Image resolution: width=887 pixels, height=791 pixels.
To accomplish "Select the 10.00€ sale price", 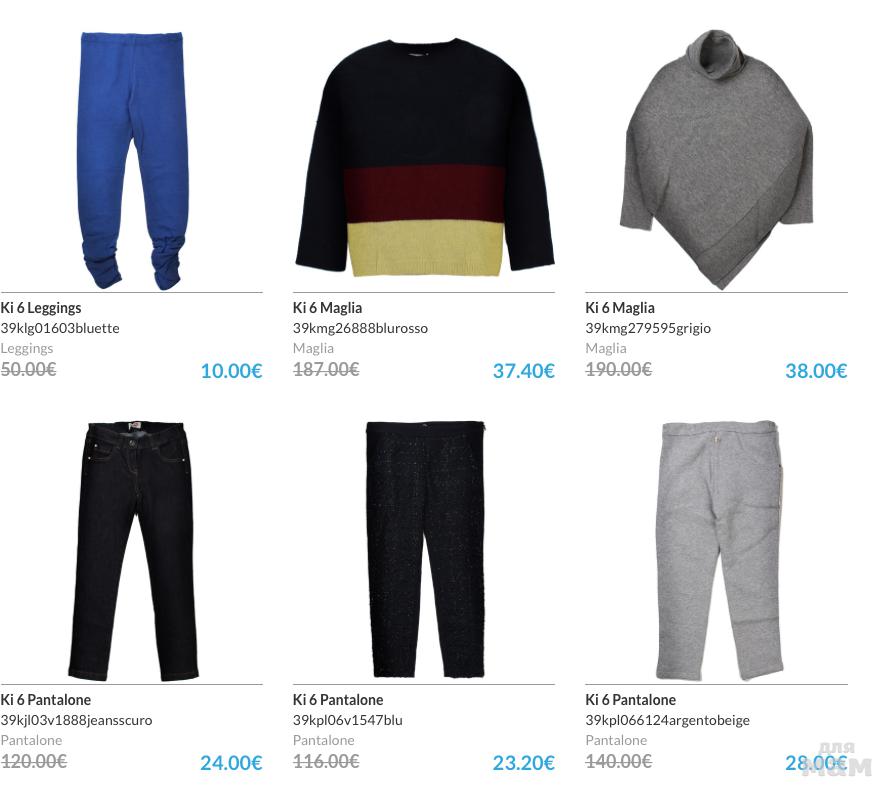I will (231, 371).
